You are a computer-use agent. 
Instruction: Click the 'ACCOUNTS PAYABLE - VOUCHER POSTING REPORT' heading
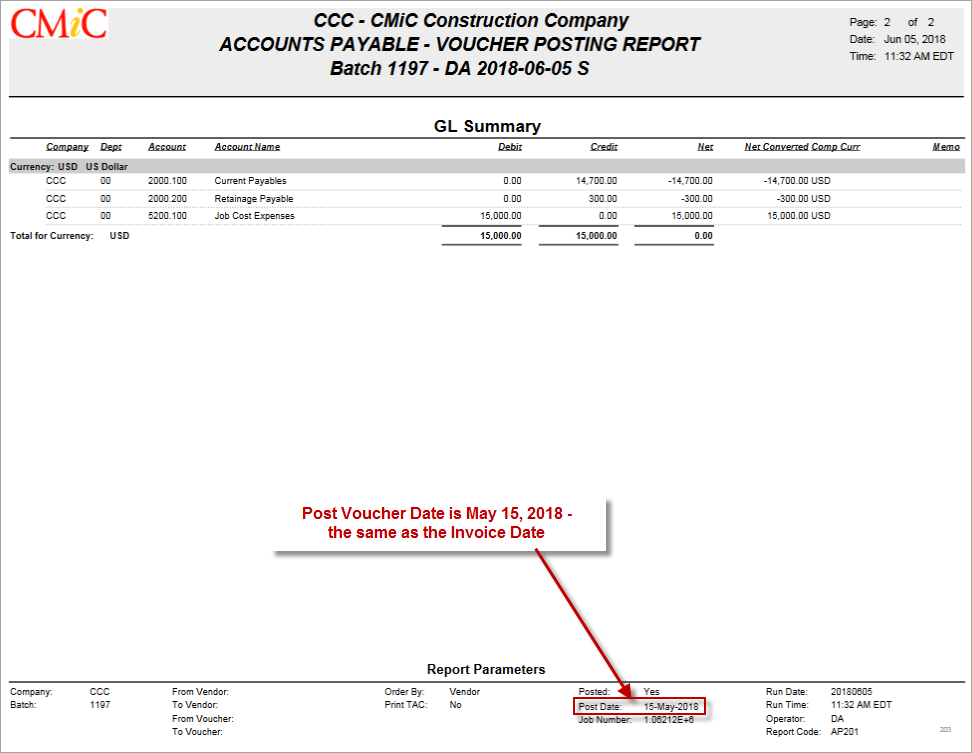[459, 45]
